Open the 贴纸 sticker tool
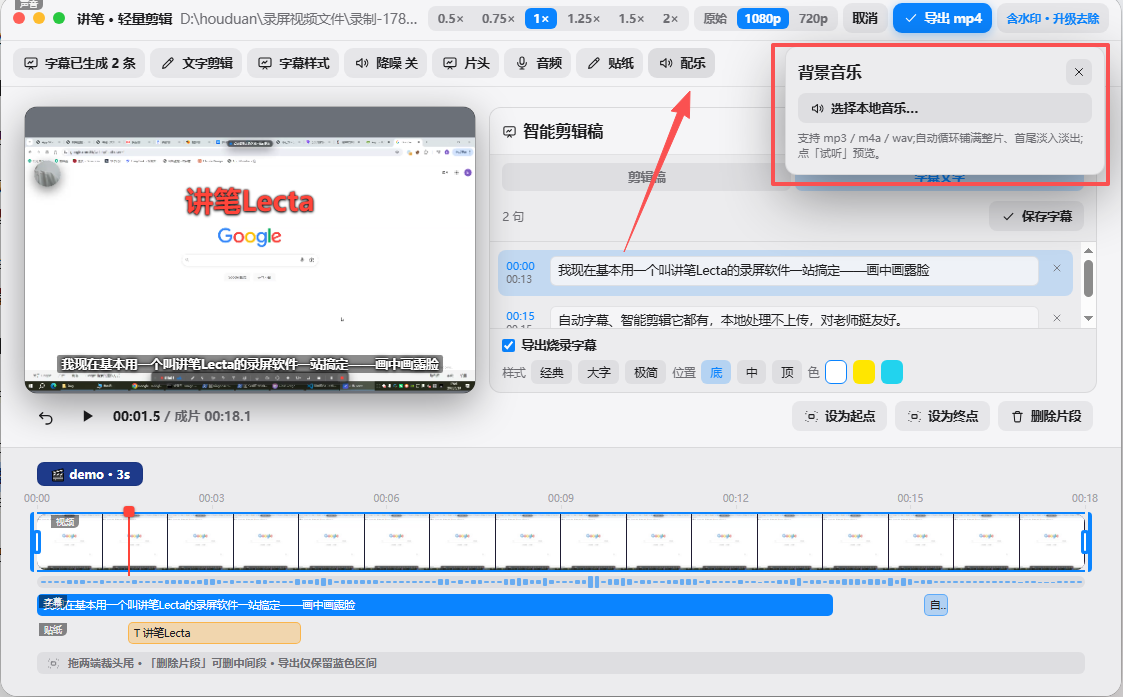The width and height of the screenshot is (1123, 697). point(609,63)
